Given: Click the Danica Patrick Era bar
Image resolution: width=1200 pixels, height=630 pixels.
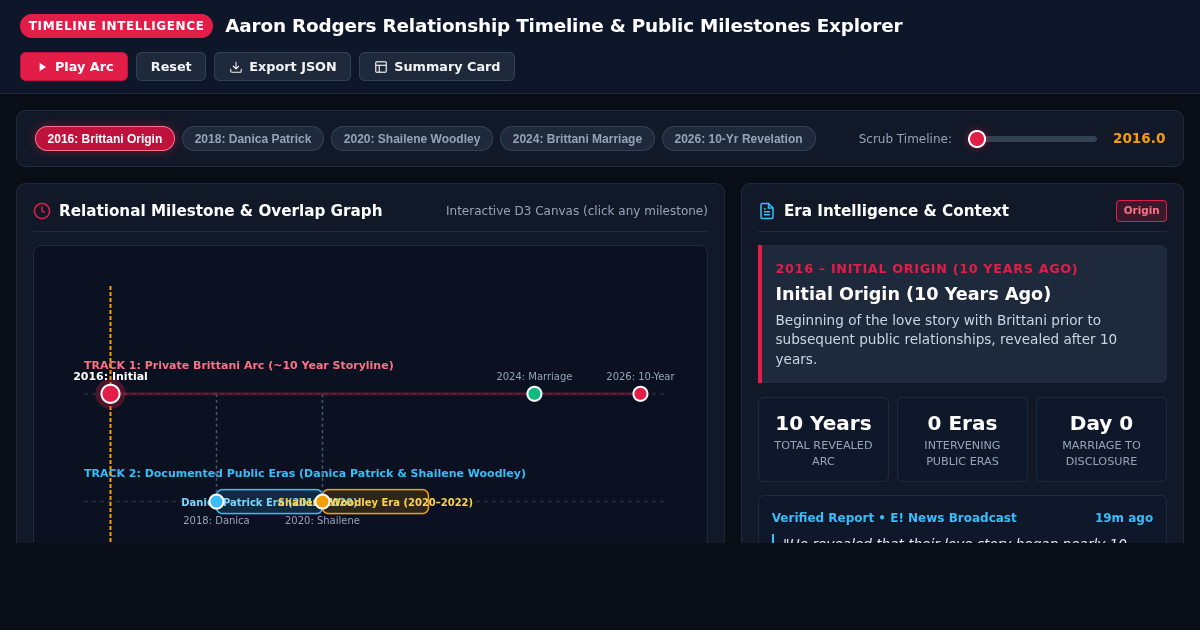Looking at the screenshot, I should click(x=269, y=502).
